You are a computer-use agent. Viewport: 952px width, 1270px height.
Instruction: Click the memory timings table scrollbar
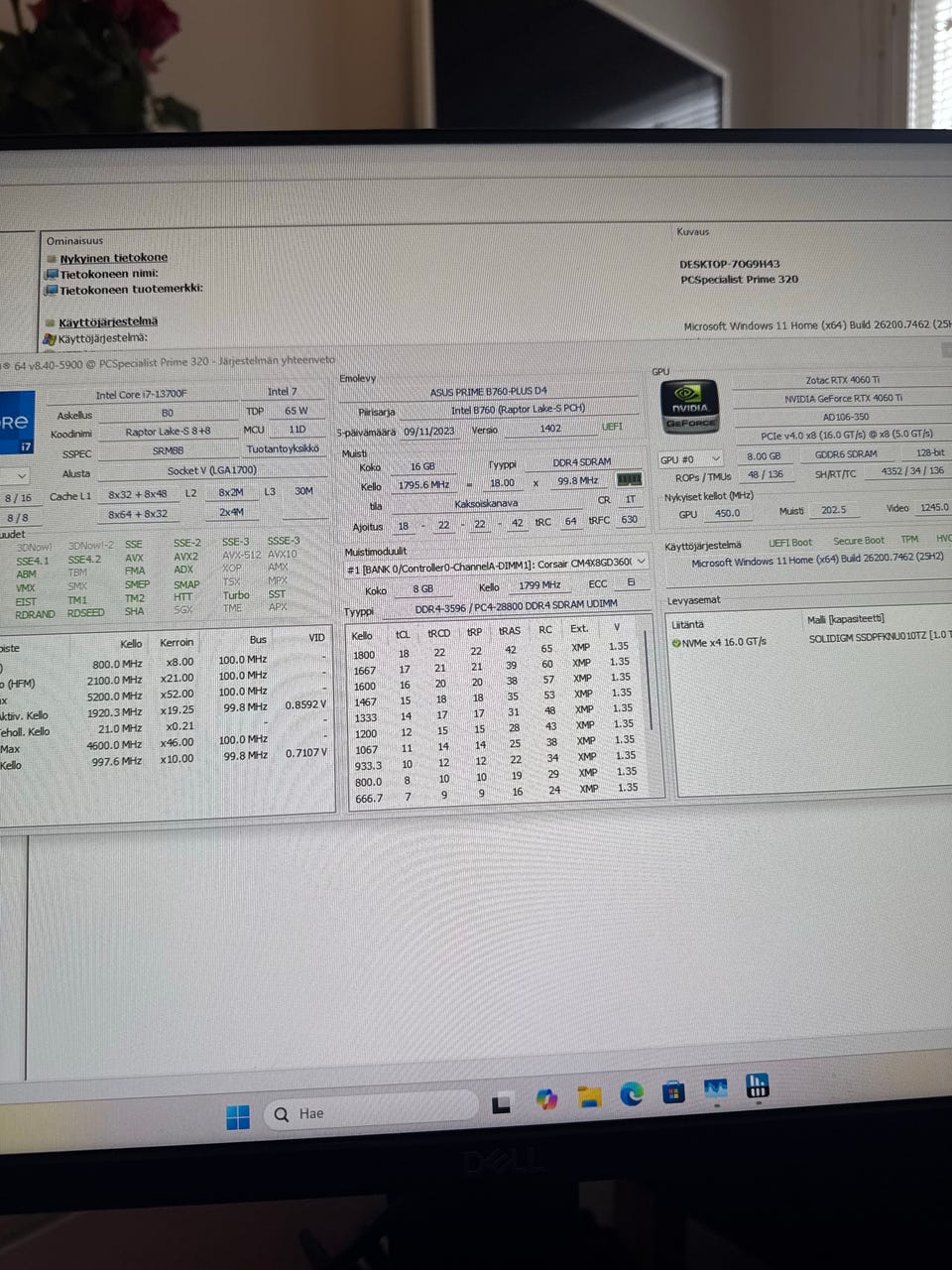click(652, 682)
